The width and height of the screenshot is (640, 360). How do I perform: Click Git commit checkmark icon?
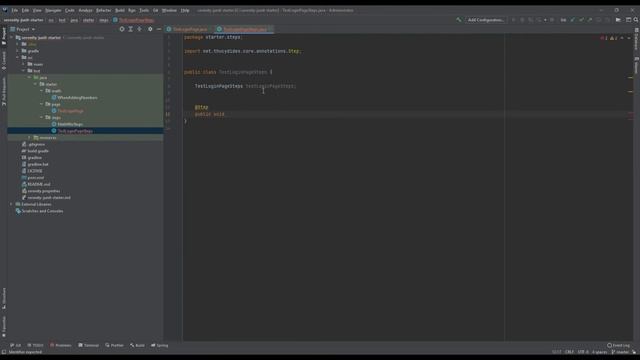point(581,20)
